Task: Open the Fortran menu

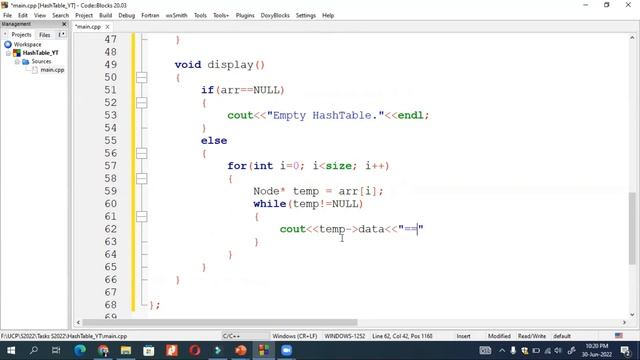Action: (150, 16)
